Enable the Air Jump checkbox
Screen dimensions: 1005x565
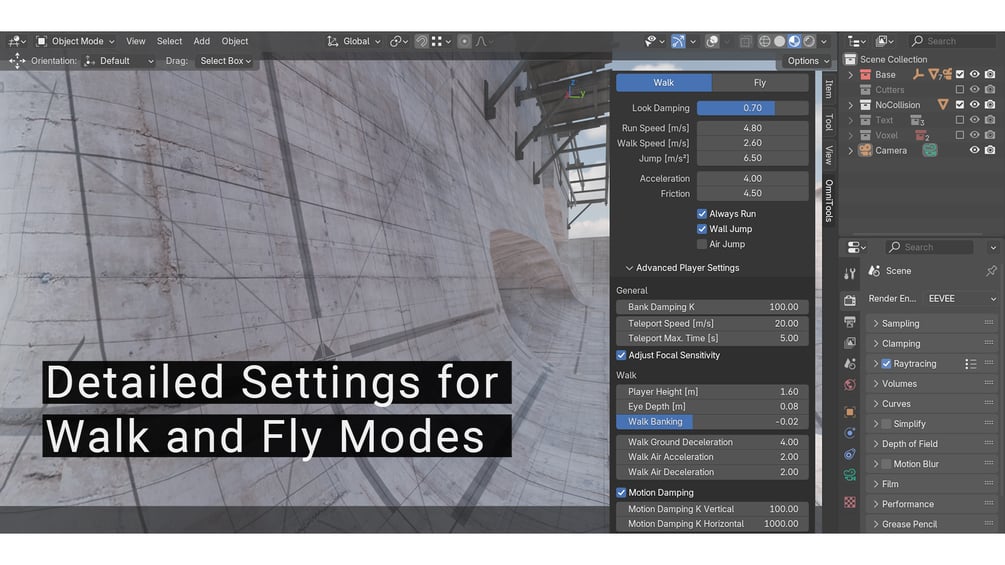pos(702,244)
